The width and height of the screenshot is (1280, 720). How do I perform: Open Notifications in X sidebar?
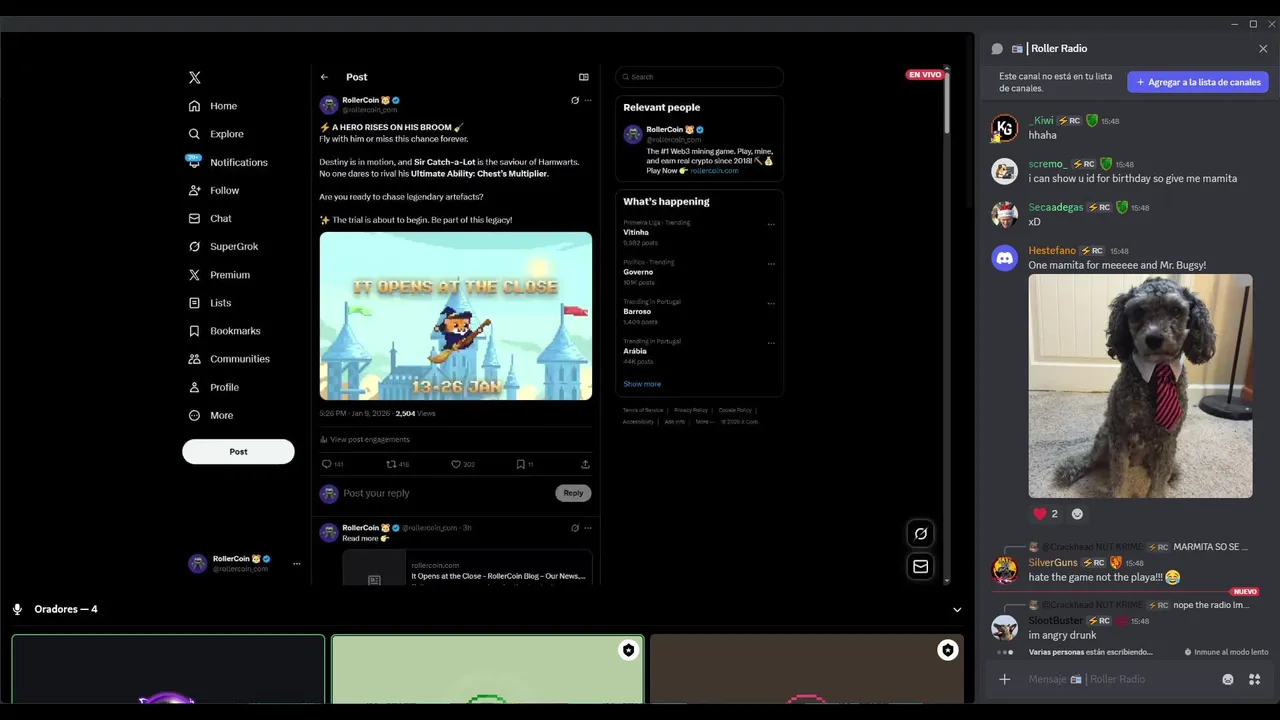click(228, 162)
